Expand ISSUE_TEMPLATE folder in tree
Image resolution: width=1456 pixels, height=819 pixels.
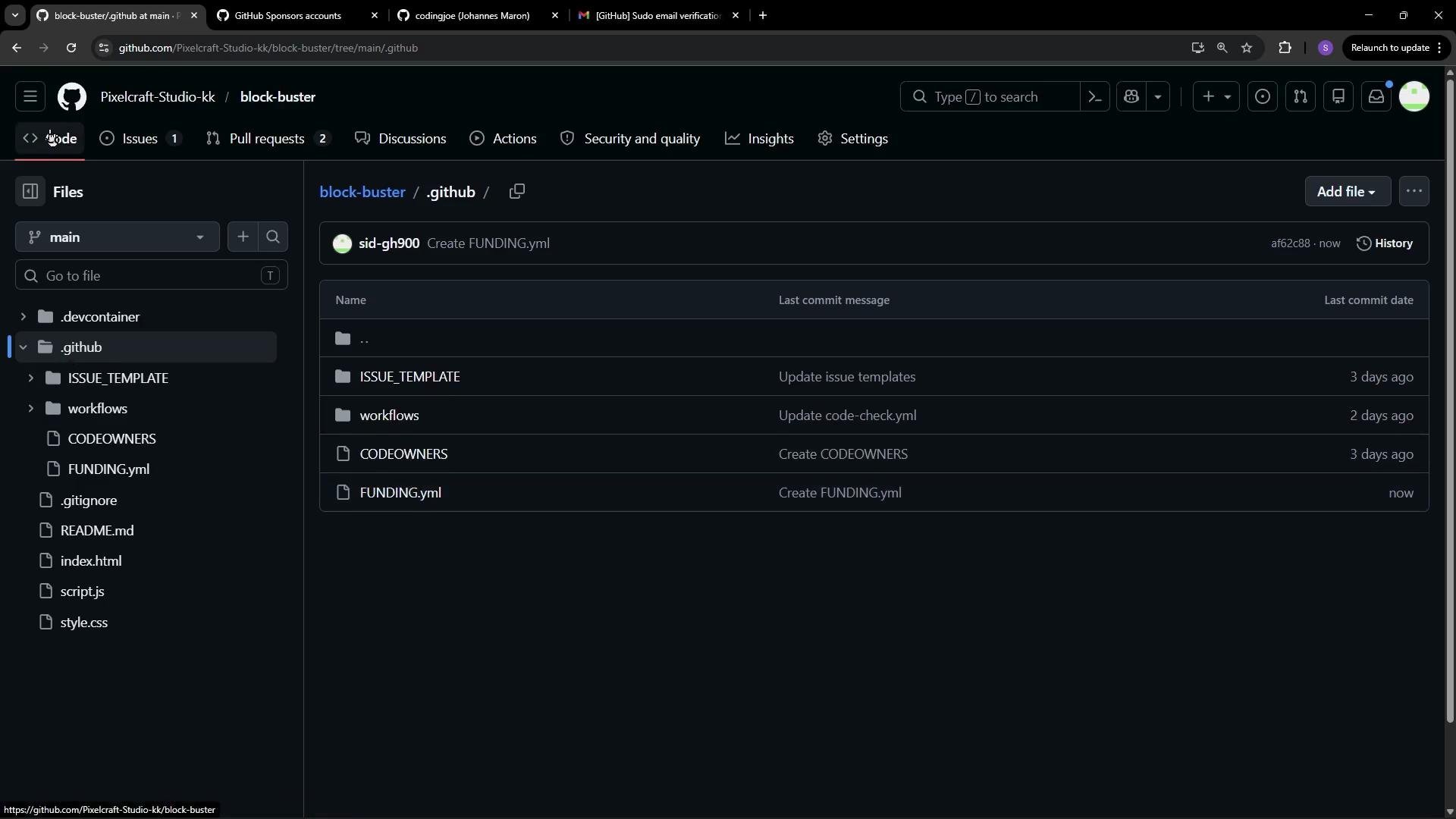(30, 378)
